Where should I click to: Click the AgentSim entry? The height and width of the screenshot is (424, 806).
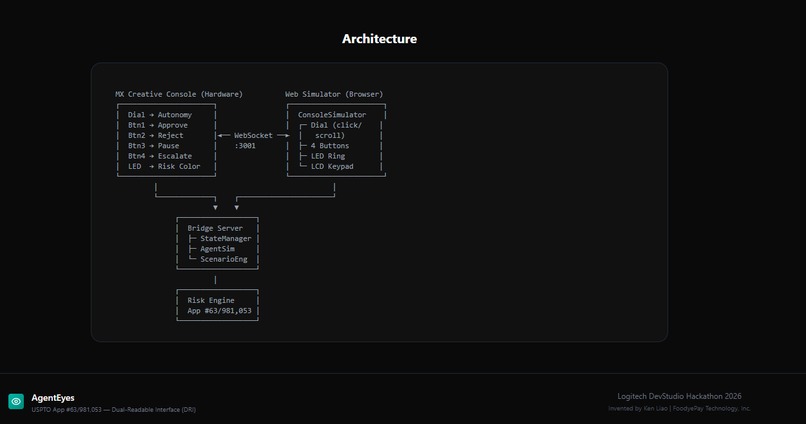pyautogui.click(x=217, y=248)
